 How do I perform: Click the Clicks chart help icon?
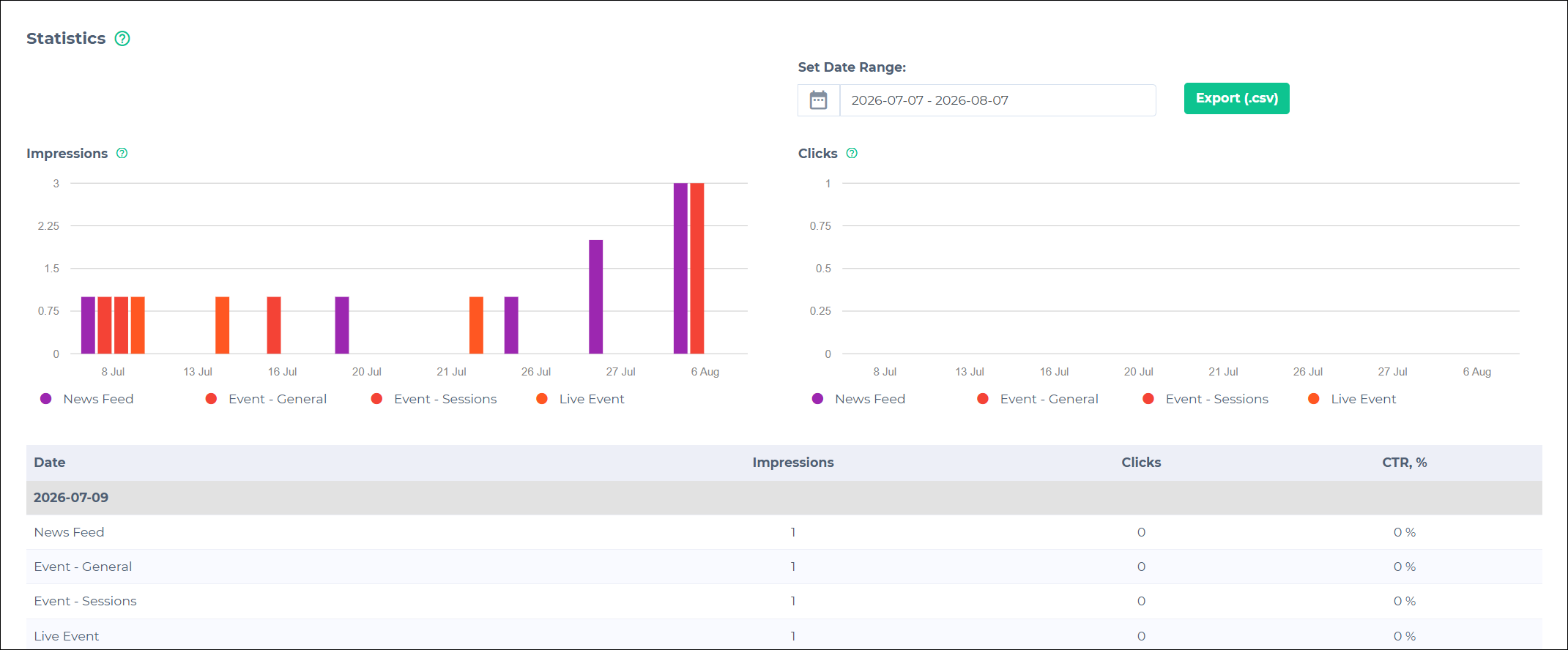852,153
